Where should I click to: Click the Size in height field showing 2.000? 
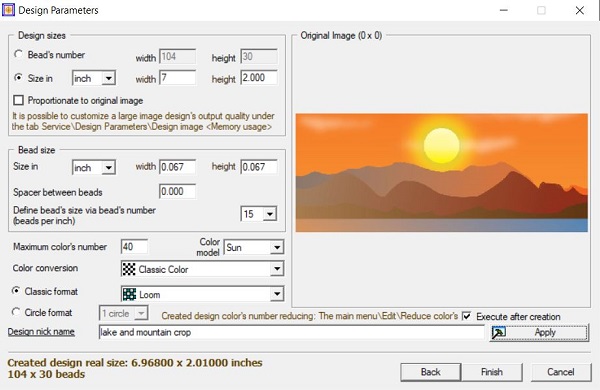click(259, 78)
